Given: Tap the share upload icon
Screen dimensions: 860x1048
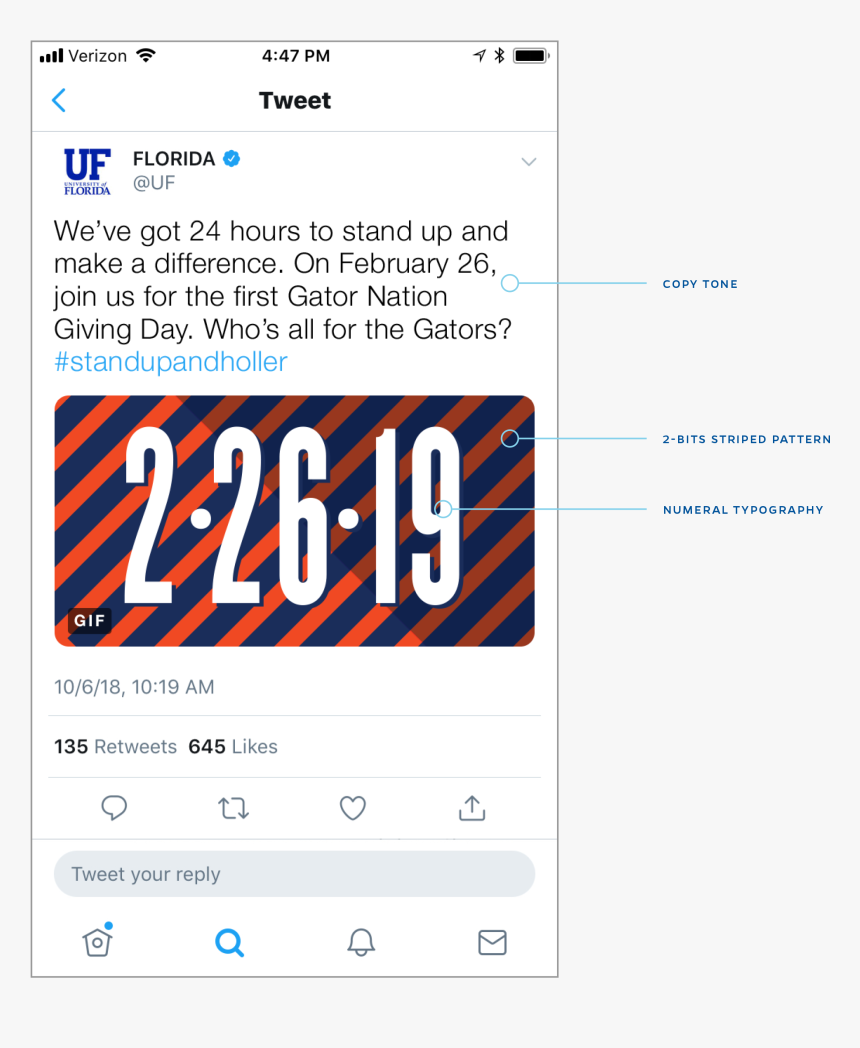Looking at the screenshot, I should point(471,808).
